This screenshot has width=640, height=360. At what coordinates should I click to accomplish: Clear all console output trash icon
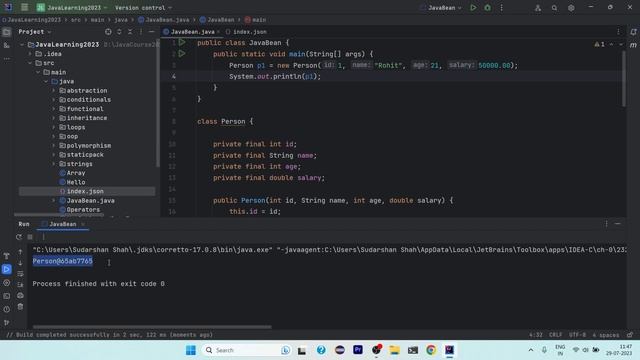[20, 307]
